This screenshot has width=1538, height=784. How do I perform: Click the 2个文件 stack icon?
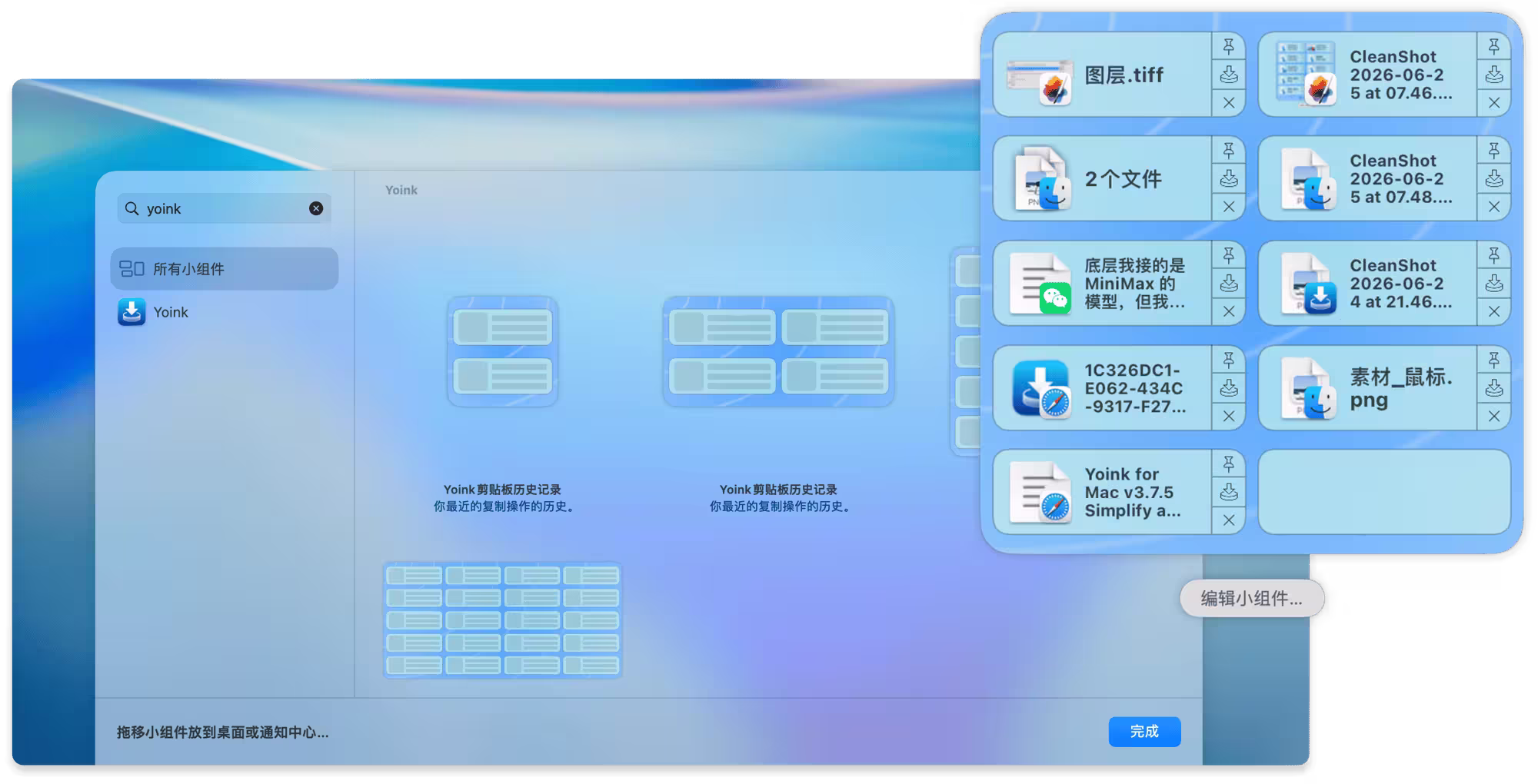[1043, 180]
